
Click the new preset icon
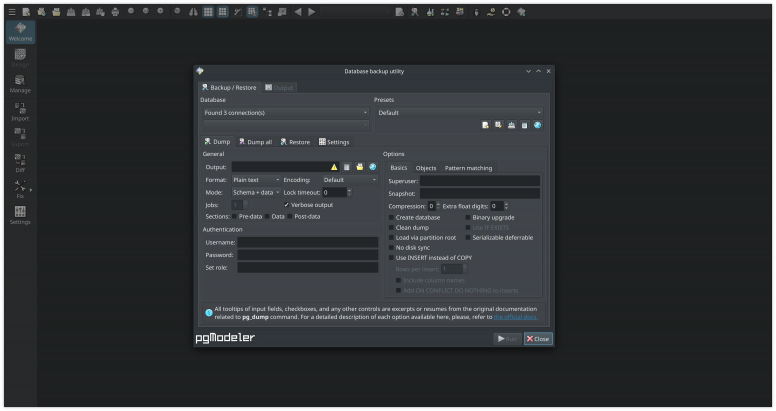[x=485, y=125]
